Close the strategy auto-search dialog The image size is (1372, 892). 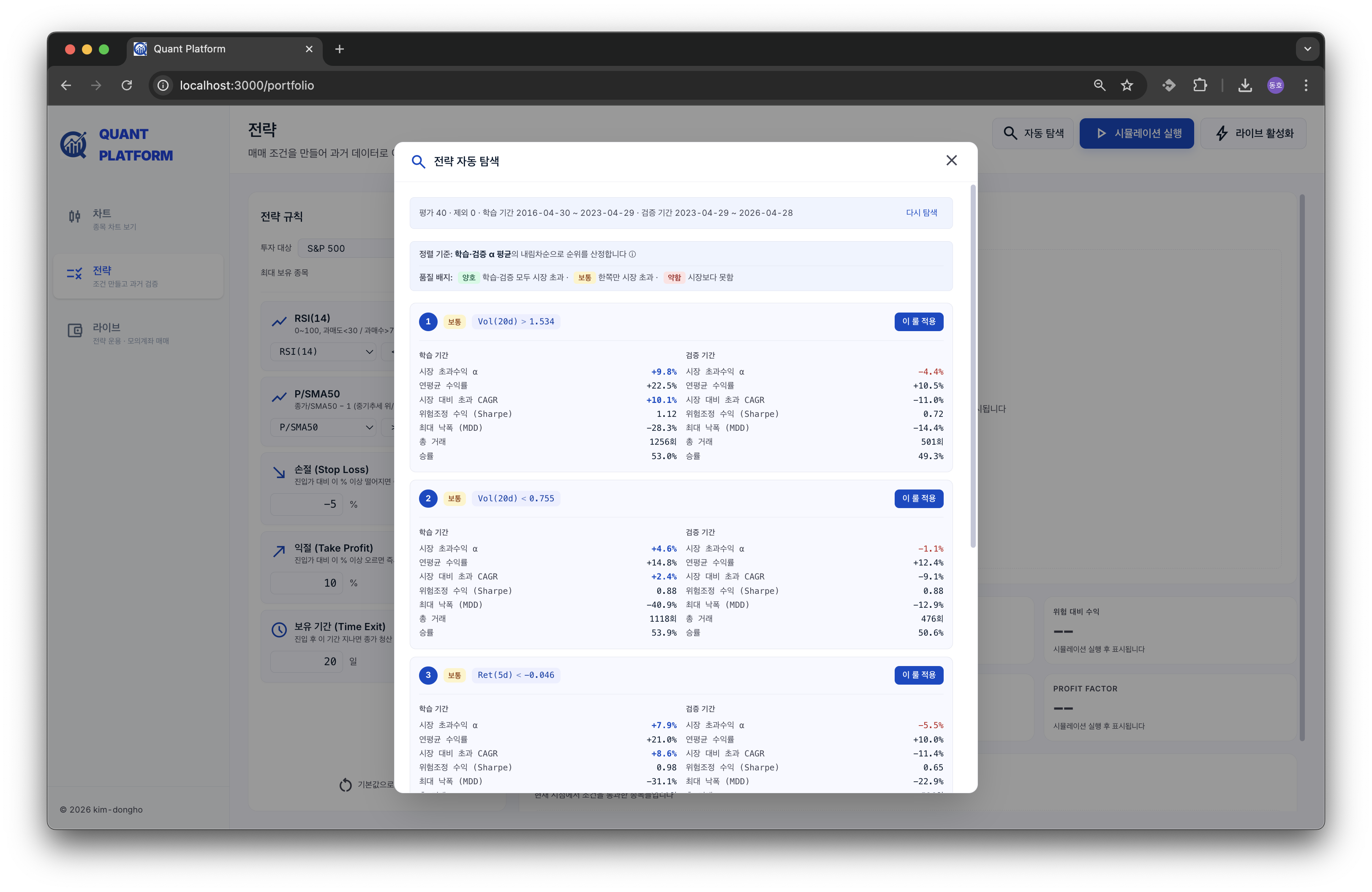[951, 161]
